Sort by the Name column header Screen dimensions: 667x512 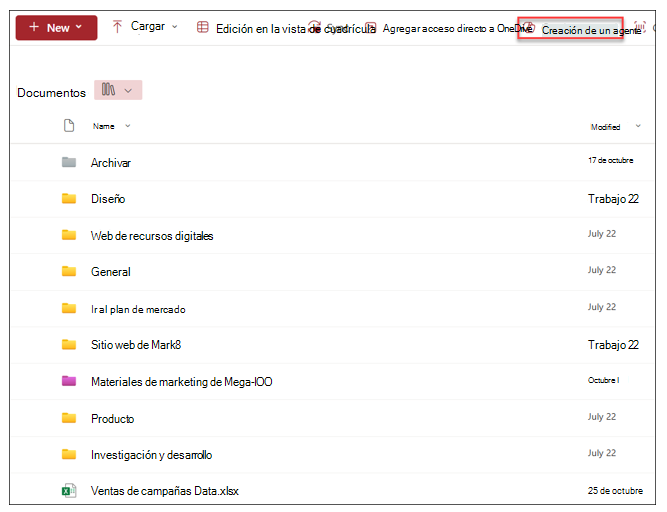104,126
